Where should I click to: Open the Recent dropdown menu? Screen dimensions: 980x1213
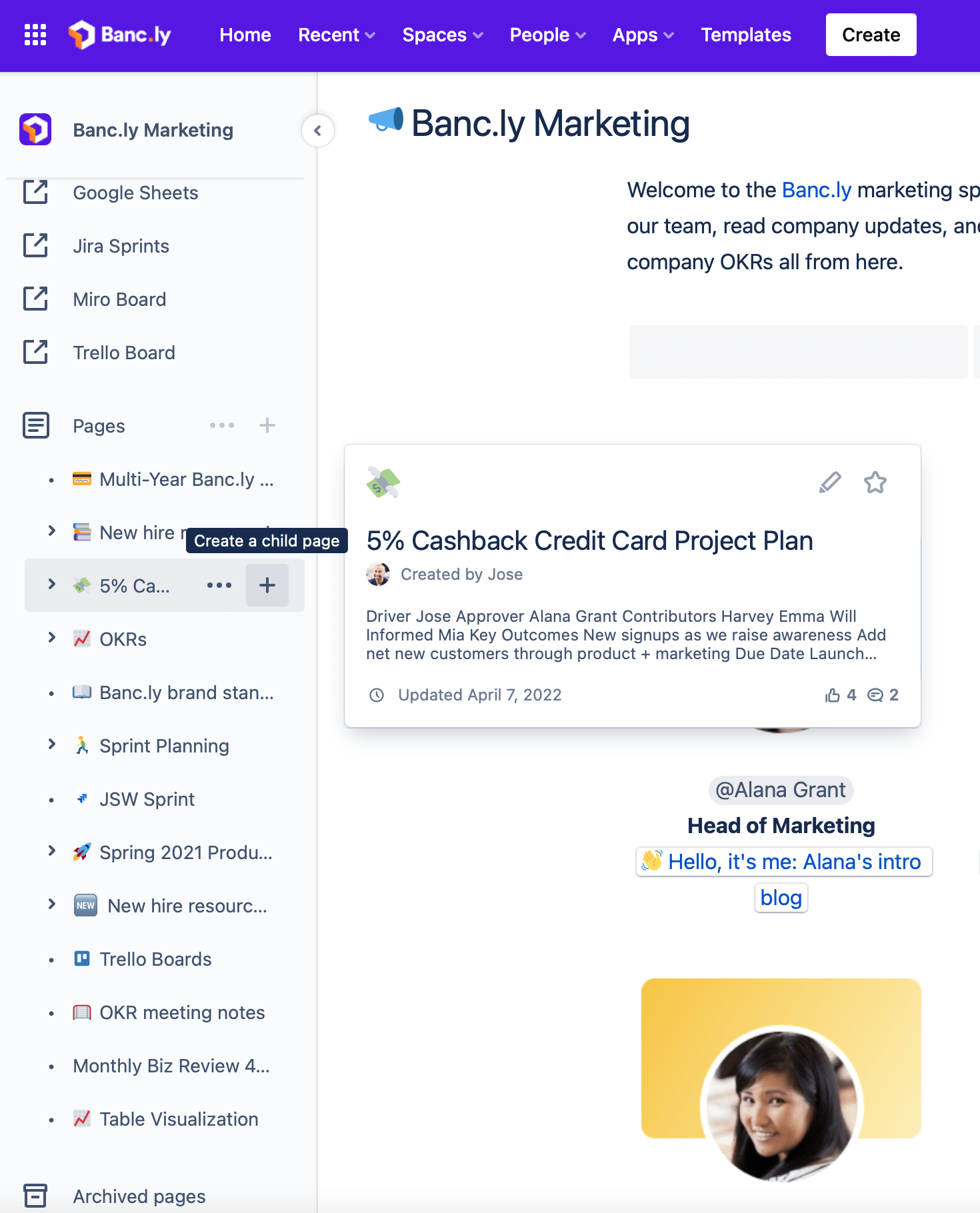pos(337,35)
